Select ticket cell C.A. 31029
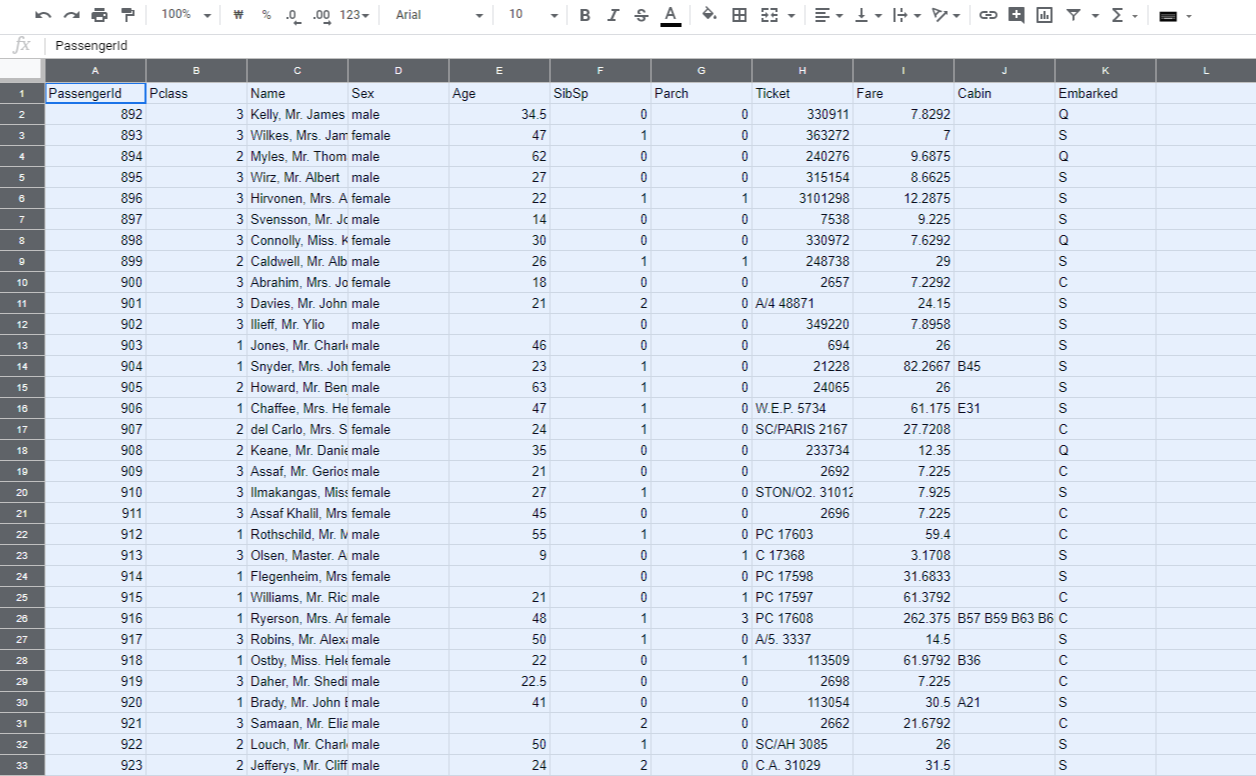Viewport: 1256px width, 776px height. (802, 765)
